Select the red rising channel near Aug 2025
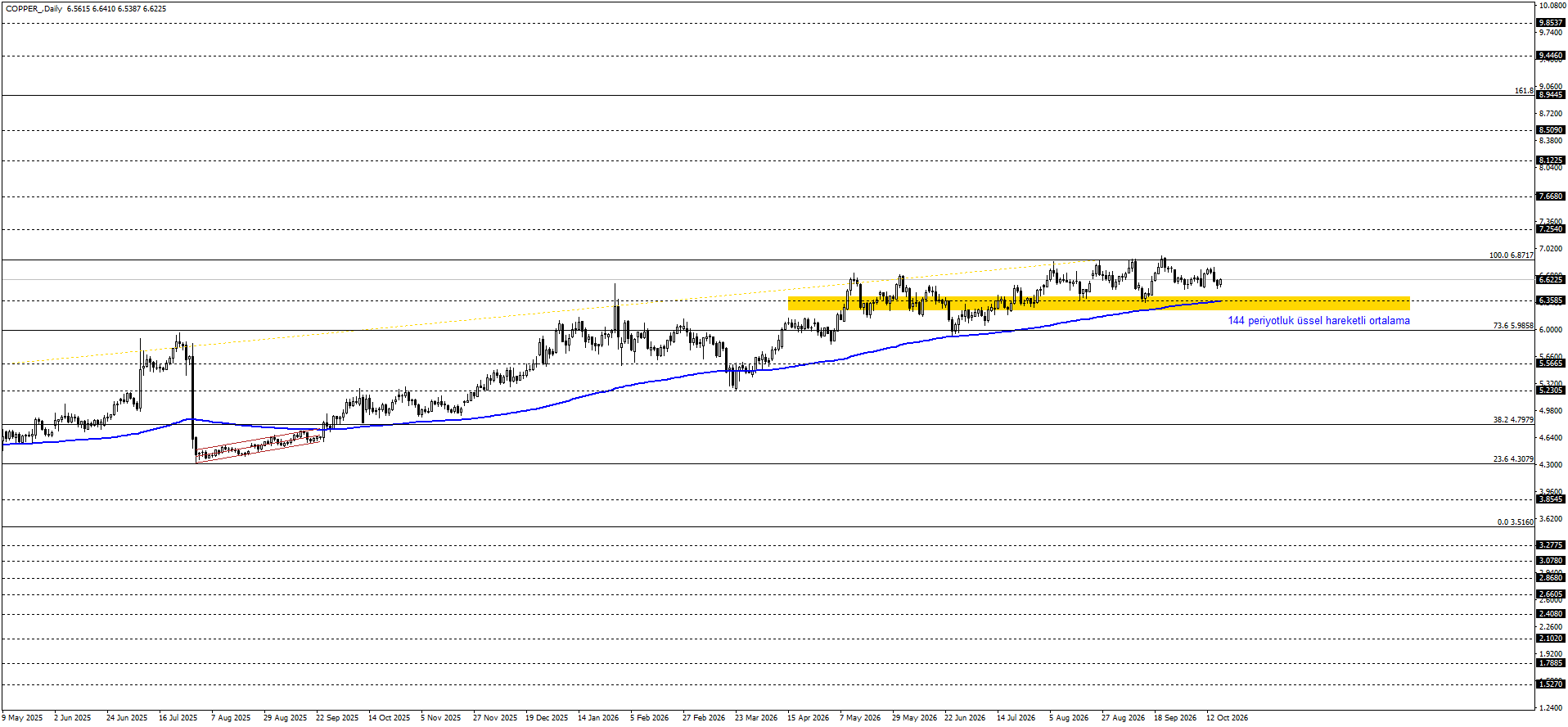The width and height of the screenshot is (1568, 727). [x=259, y=446]
